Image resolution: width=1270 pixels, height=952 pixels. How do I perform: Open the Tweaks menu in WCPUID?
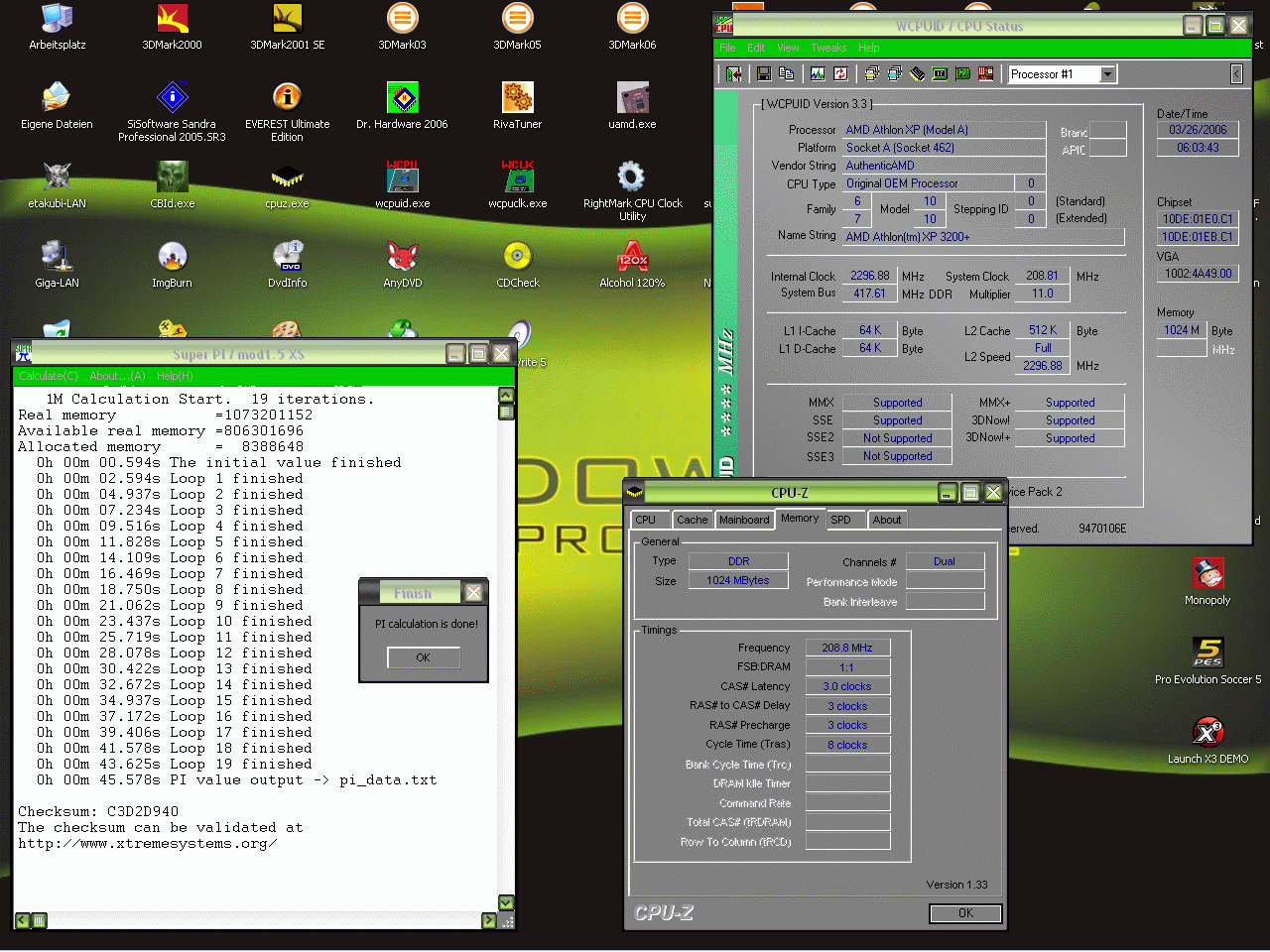[828, 48]
